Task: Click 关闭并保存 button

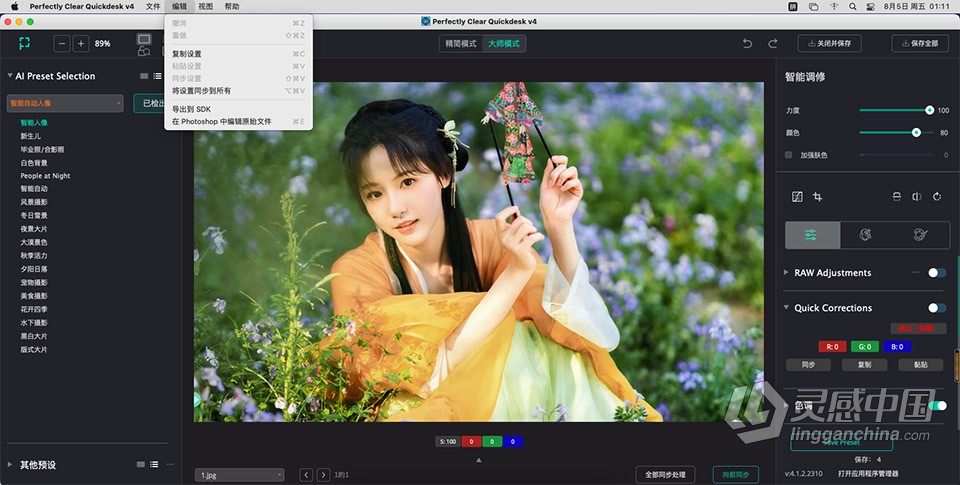Action: click(830, 43)
